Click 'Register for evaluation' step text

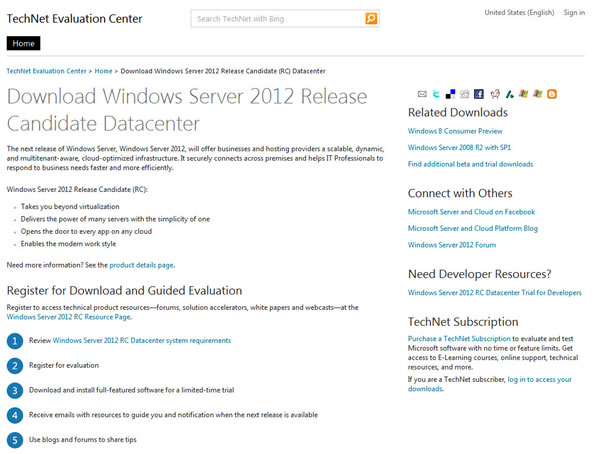(x=64, y=365)
